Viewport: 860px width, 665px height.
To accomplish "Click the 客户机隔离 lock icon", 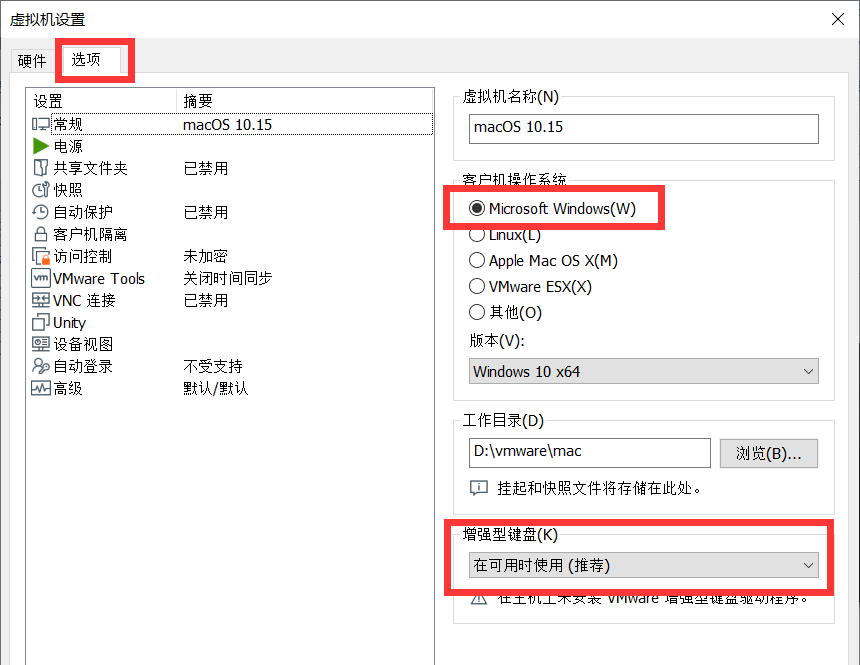I will 41,234.
